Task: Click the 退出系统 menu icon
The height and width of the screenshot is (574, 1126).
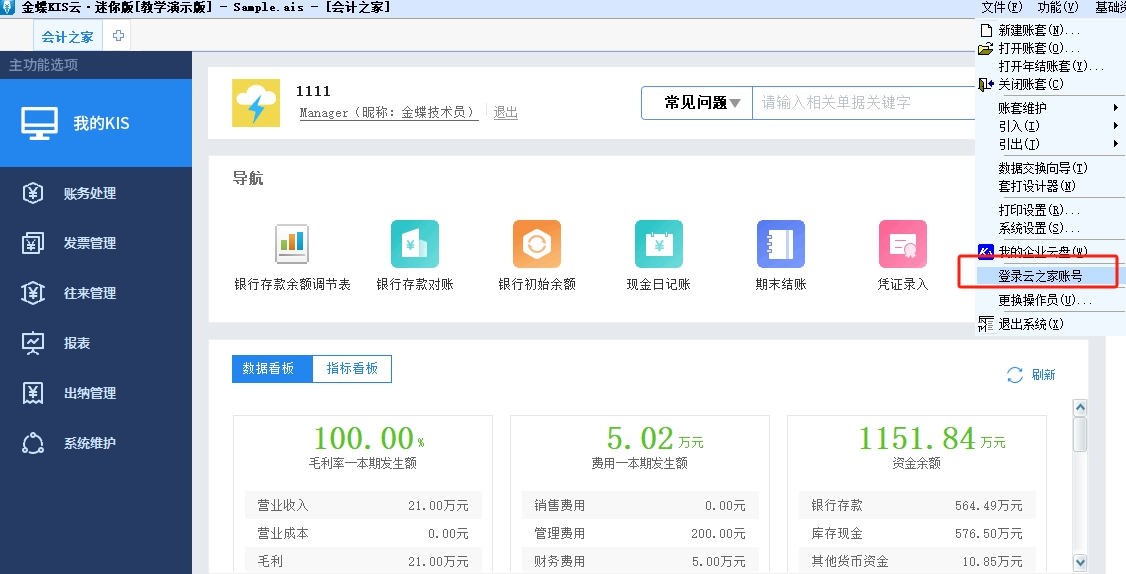Action: click(x=986, y=324)
